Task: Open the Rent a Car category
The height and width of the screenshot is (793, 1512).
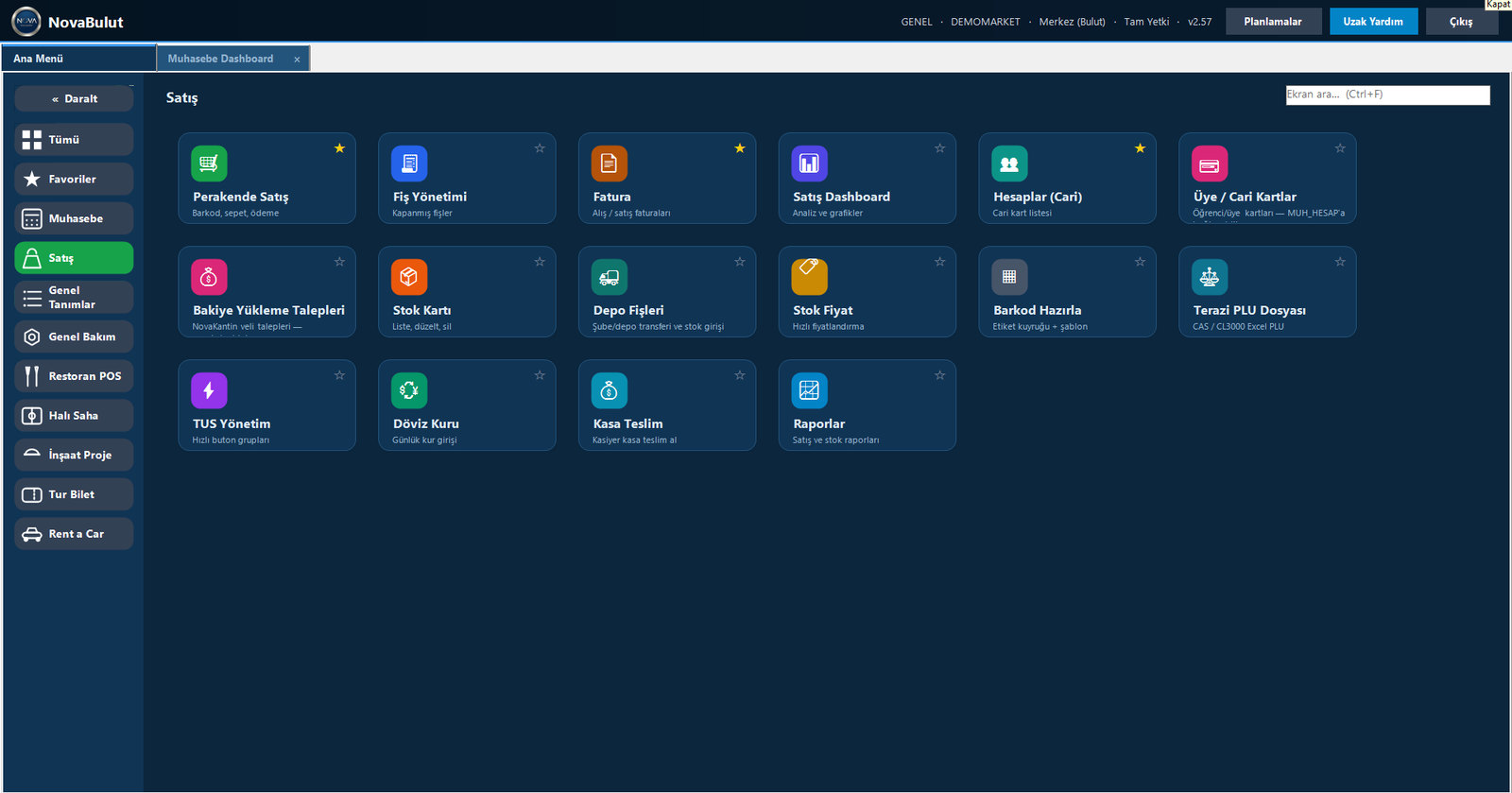Action: point(74,534)
